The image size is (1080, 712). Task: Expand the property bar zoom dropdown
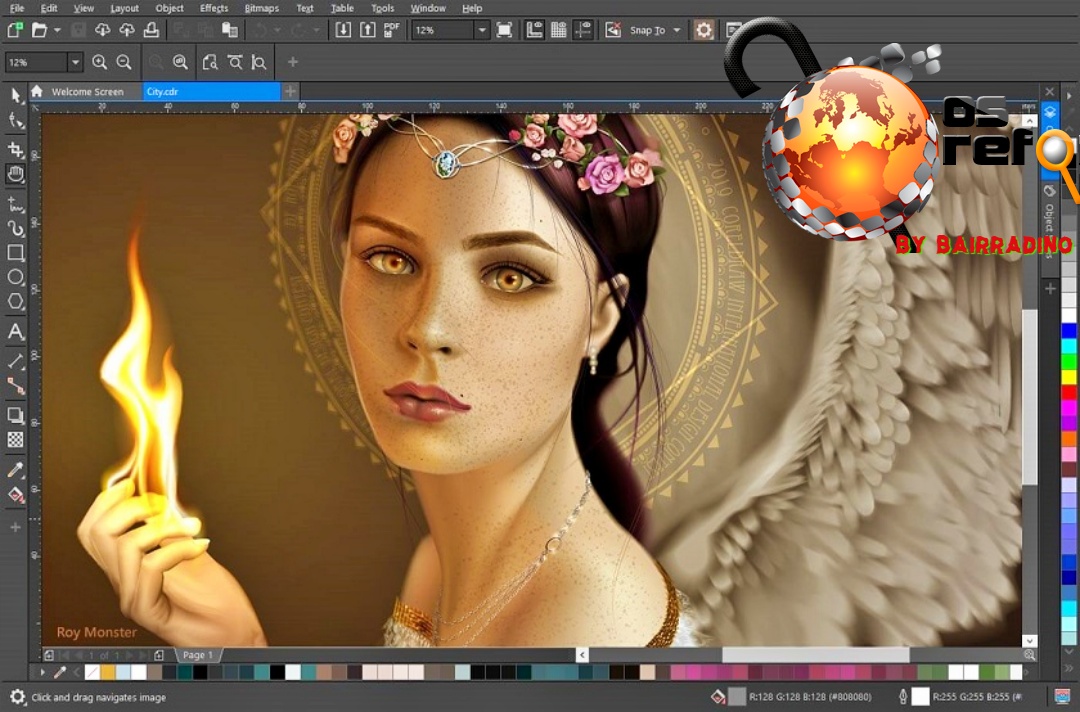click(x=75, y=62)
